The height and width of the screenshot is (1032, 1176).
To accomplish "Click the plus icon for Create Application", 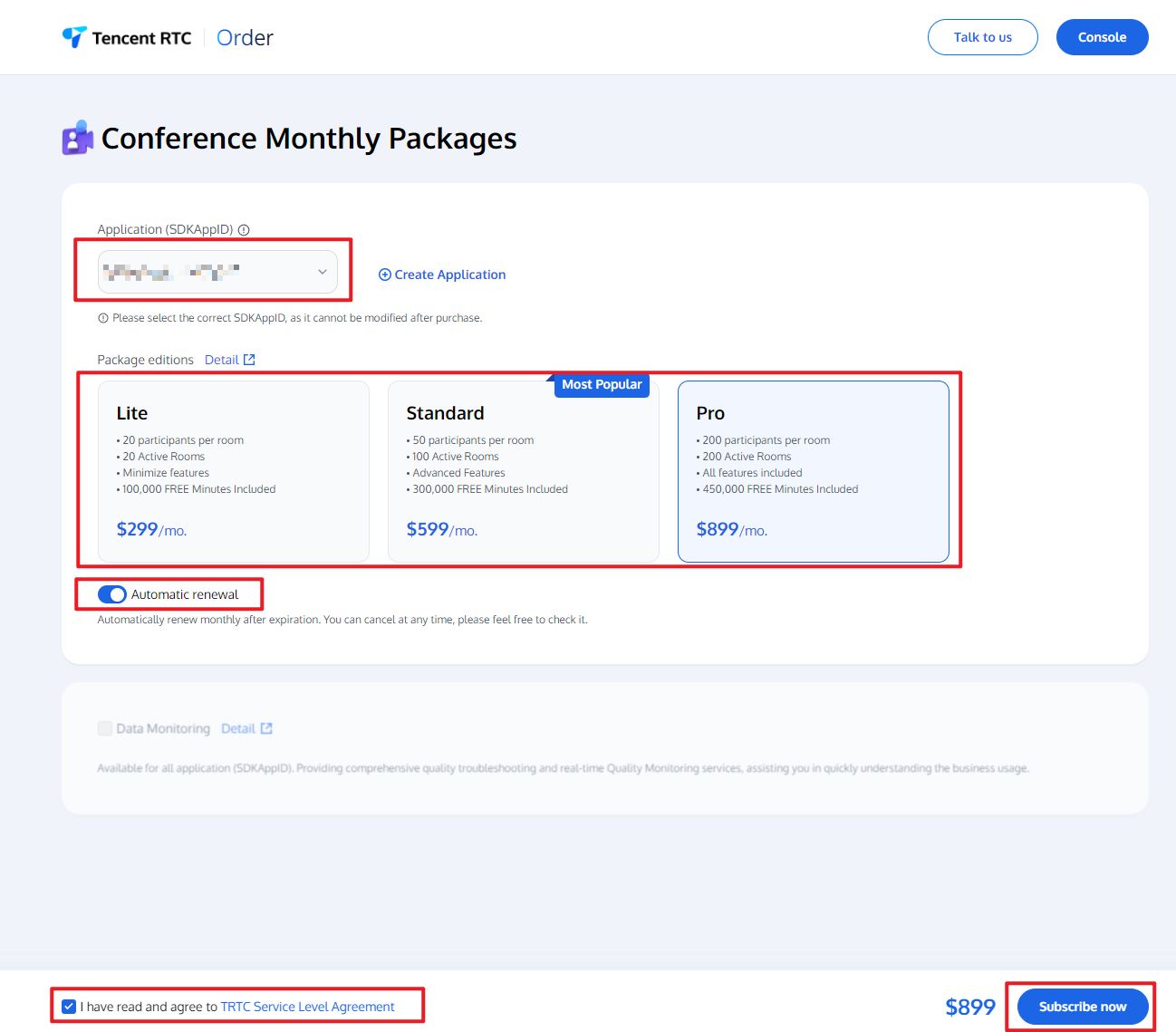I will pyautogui.click(x=385, y=275).
